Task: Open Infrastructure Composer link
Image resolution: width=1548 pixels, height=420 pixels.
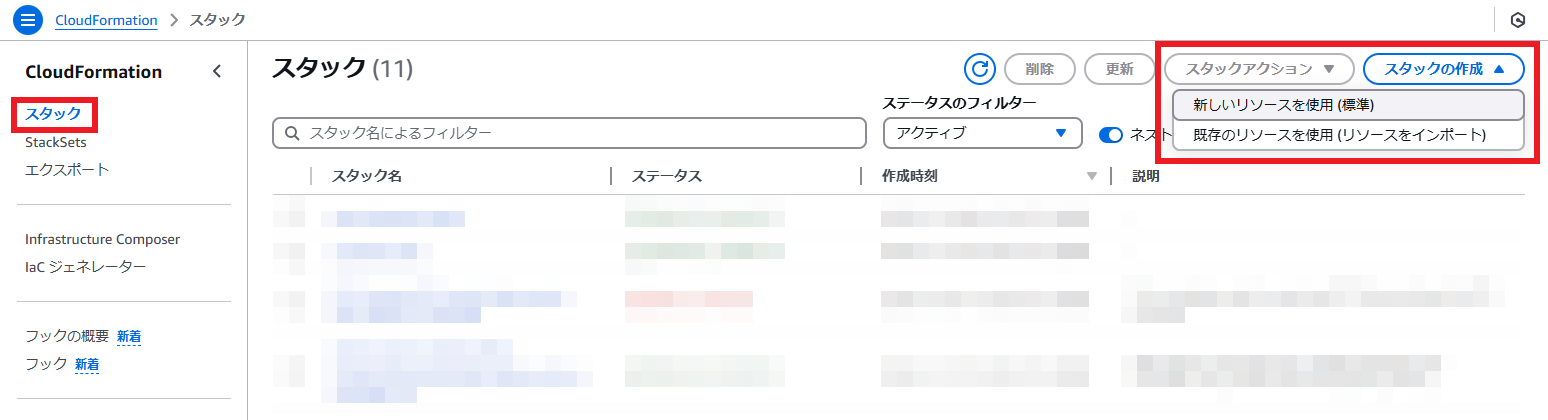Action: coord(102,239)
